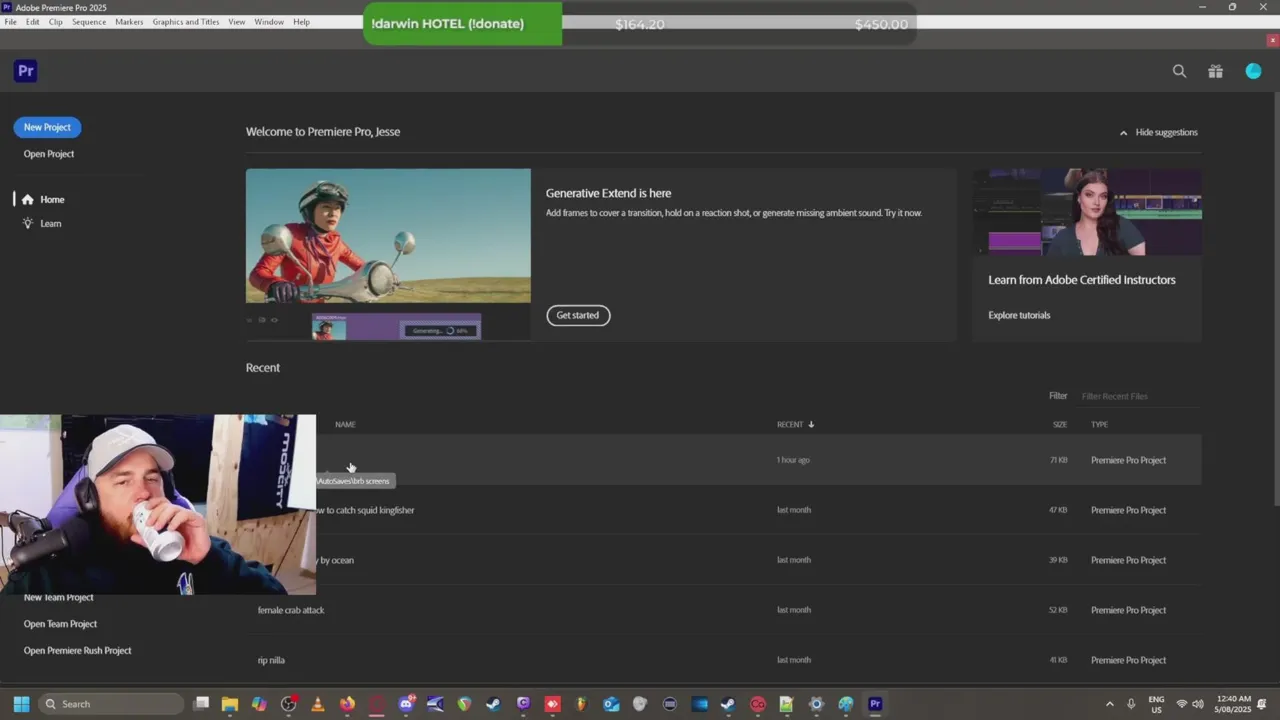The width and height of the screenshot is (1280, 720).
Task: Open the recent project modified 1 hour ago
Action: coord(724,460)
